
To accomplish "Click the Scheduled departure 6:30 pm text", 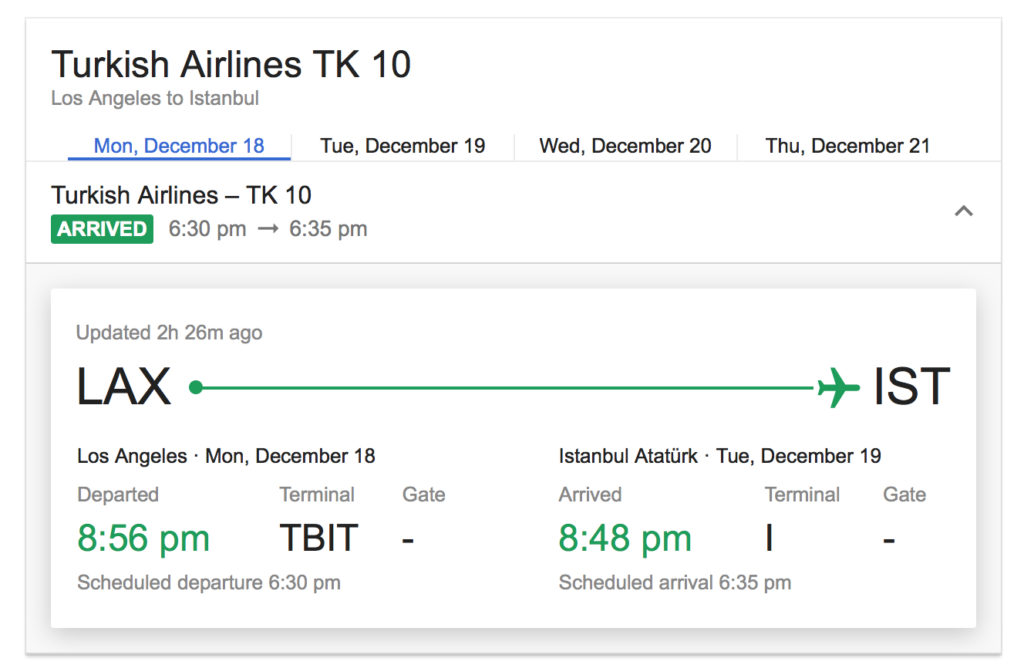I will tap(208, 582).
